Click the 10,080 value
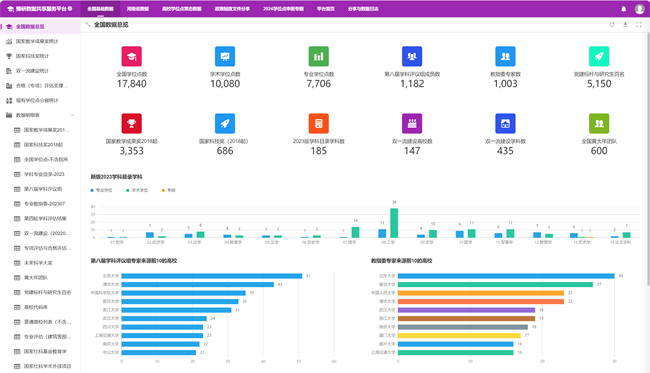The height and width of the screenshot is (373, 650). 225,84
